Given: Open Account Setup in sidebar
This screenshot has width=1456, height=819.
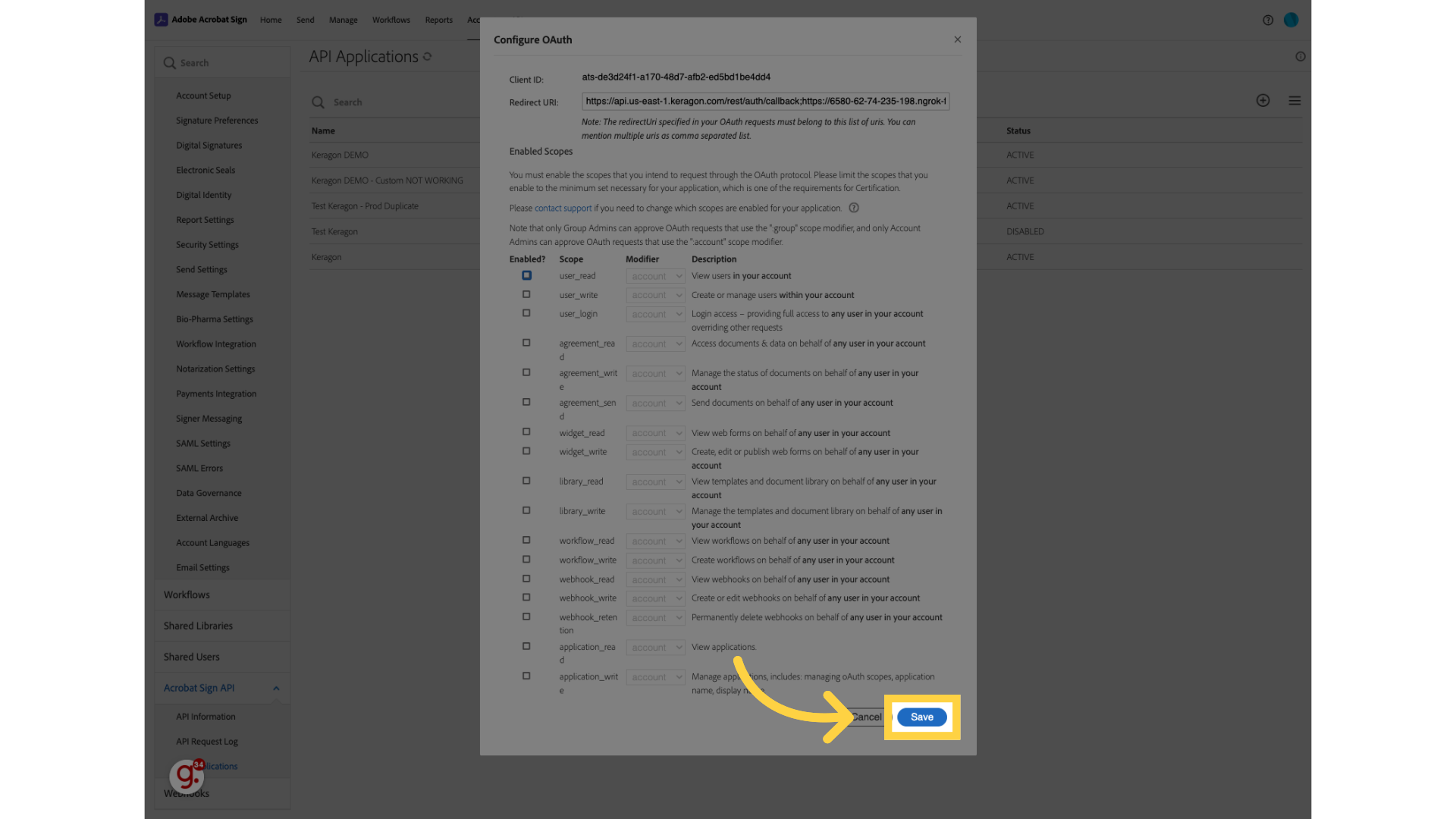Looking at the screenshot, I should tap(204, 96).
